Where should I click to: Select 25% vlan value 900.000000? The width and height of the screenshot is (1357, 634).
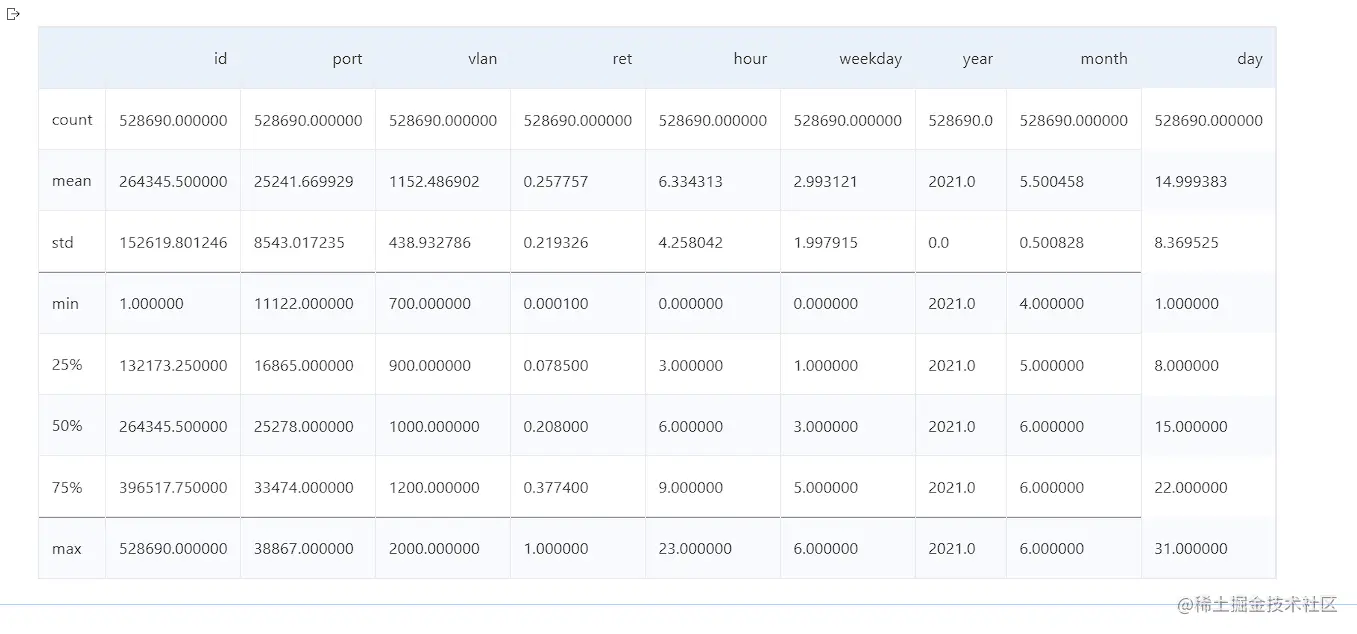[x=430, y=366]
